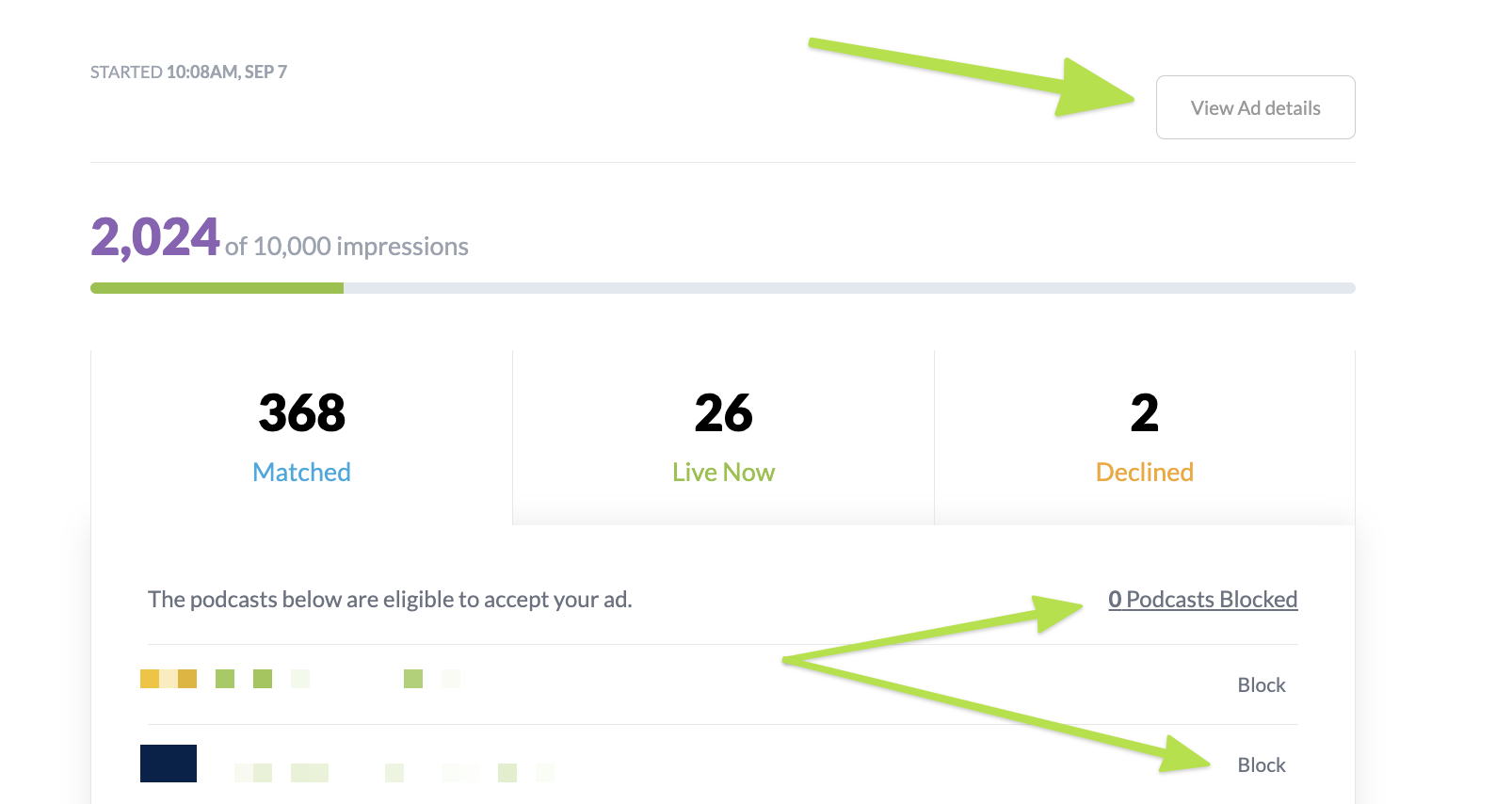Click the 26 live now count
1512x804 pixels.
point(723,413)
